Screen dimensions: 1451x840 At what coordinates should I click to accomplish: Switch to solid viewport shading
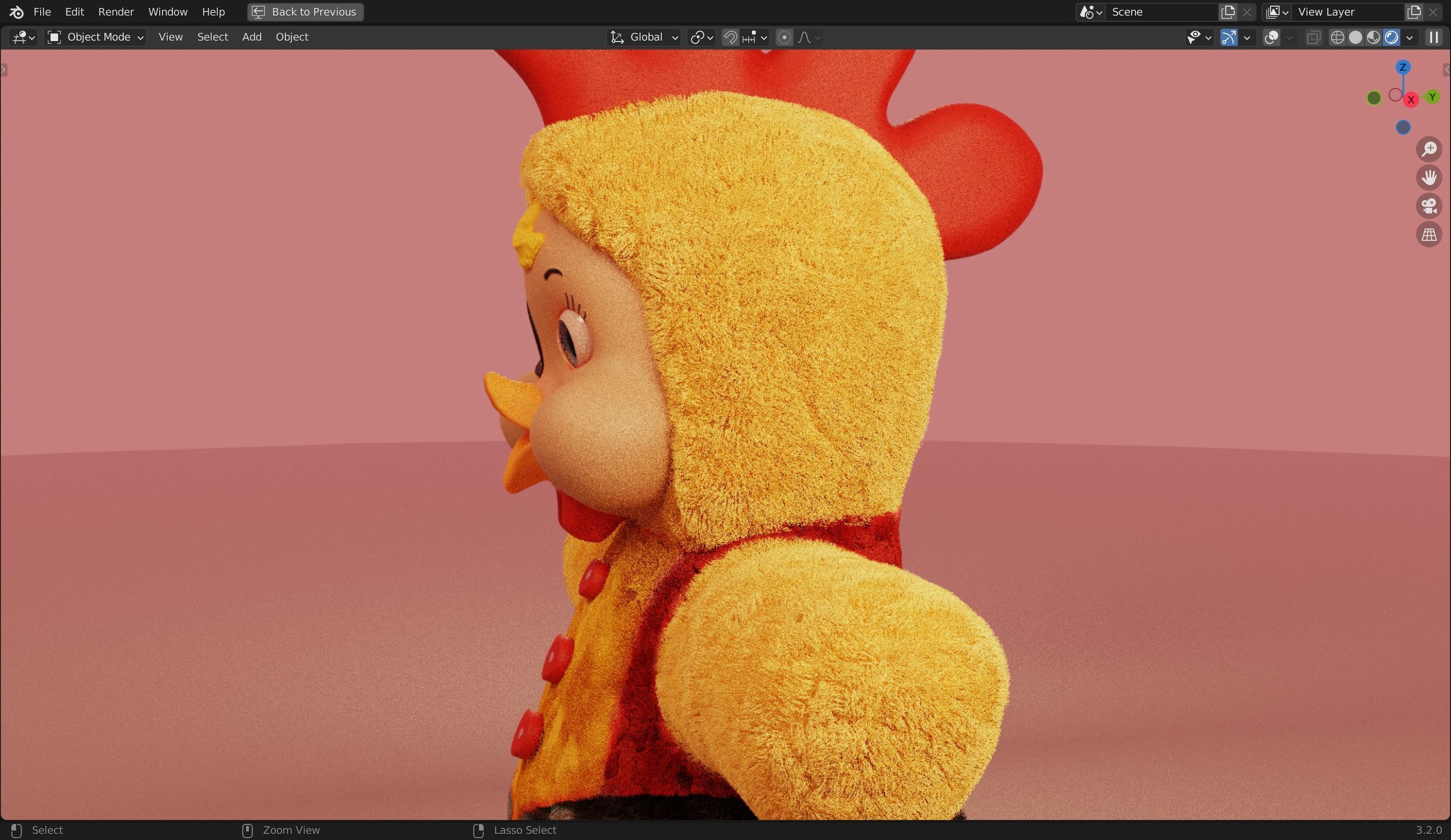[1356, 37]
